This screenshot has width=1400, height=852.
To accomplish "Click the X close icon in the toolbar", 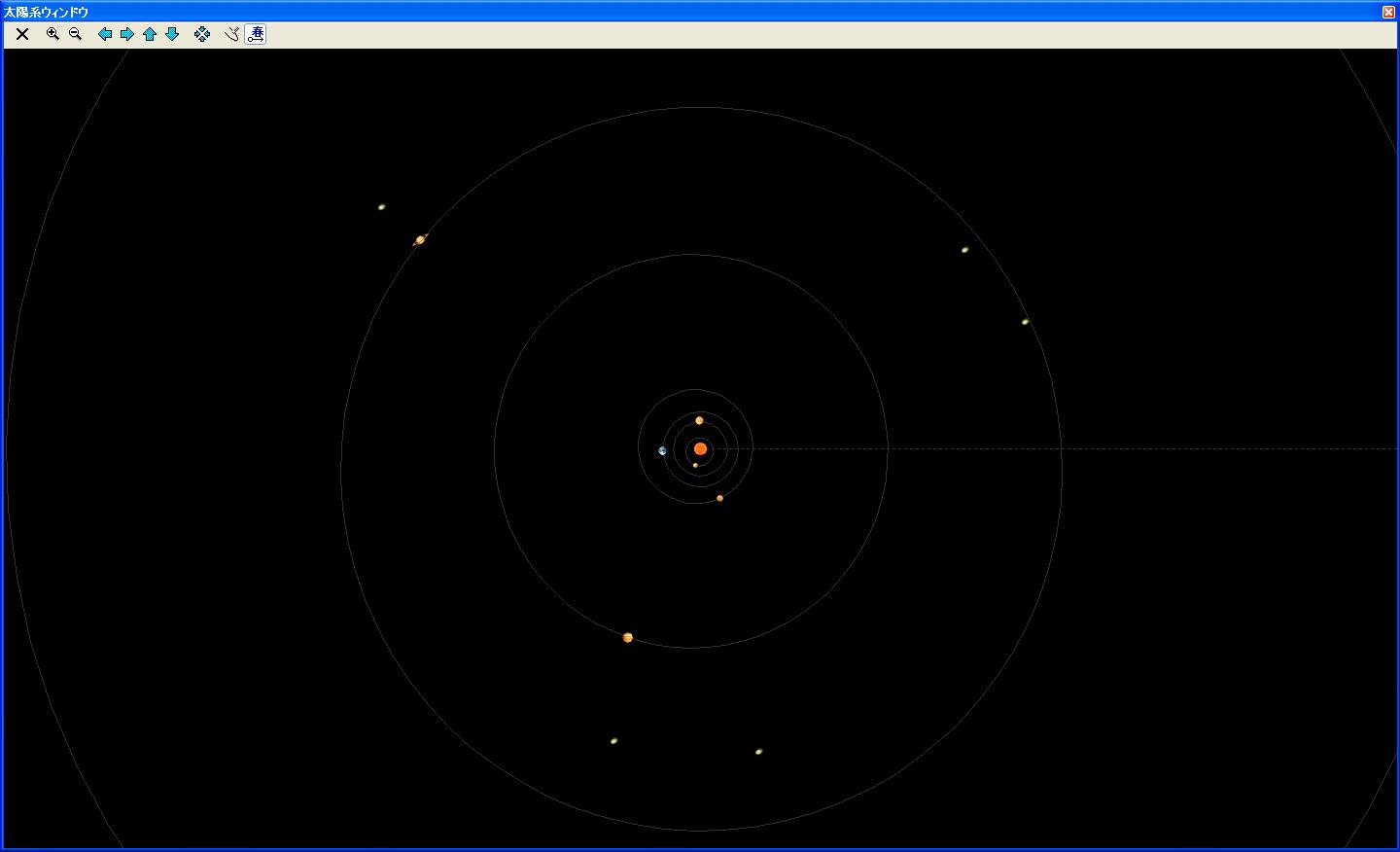I will [x=22, y=34].
